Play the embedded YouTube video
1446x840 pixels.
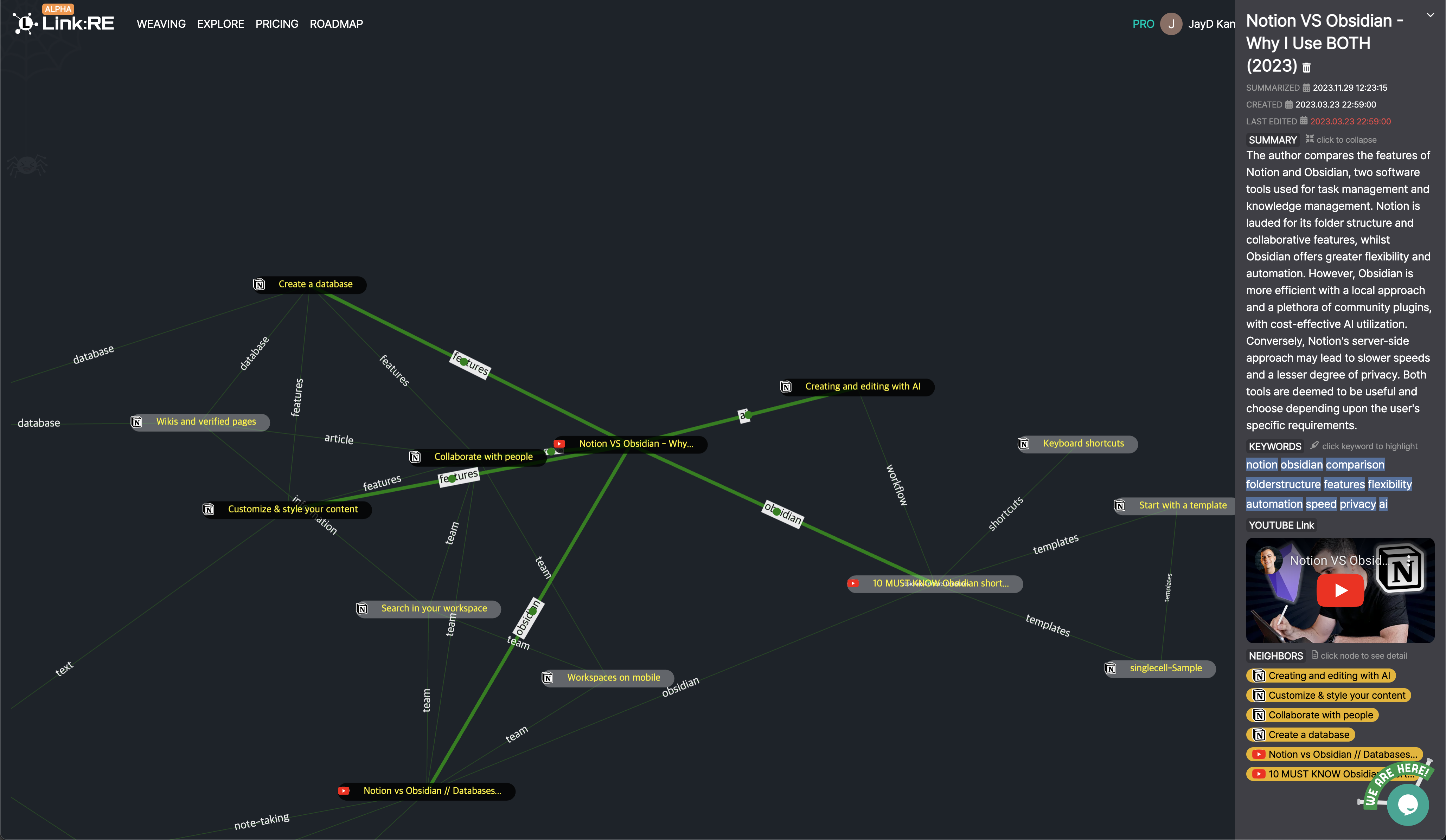tap(1340, 590)
